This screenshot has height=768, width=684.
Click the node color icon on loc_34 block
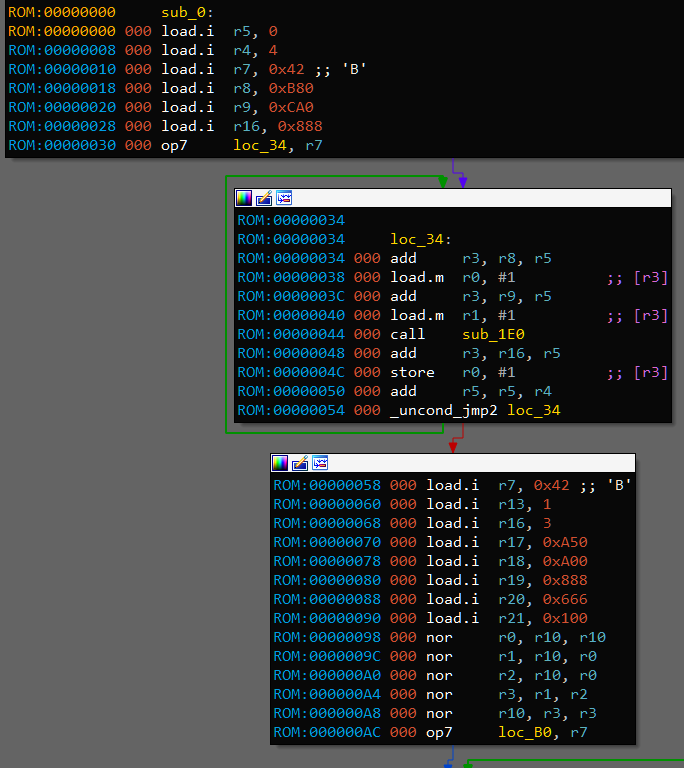tap(244, 198)
